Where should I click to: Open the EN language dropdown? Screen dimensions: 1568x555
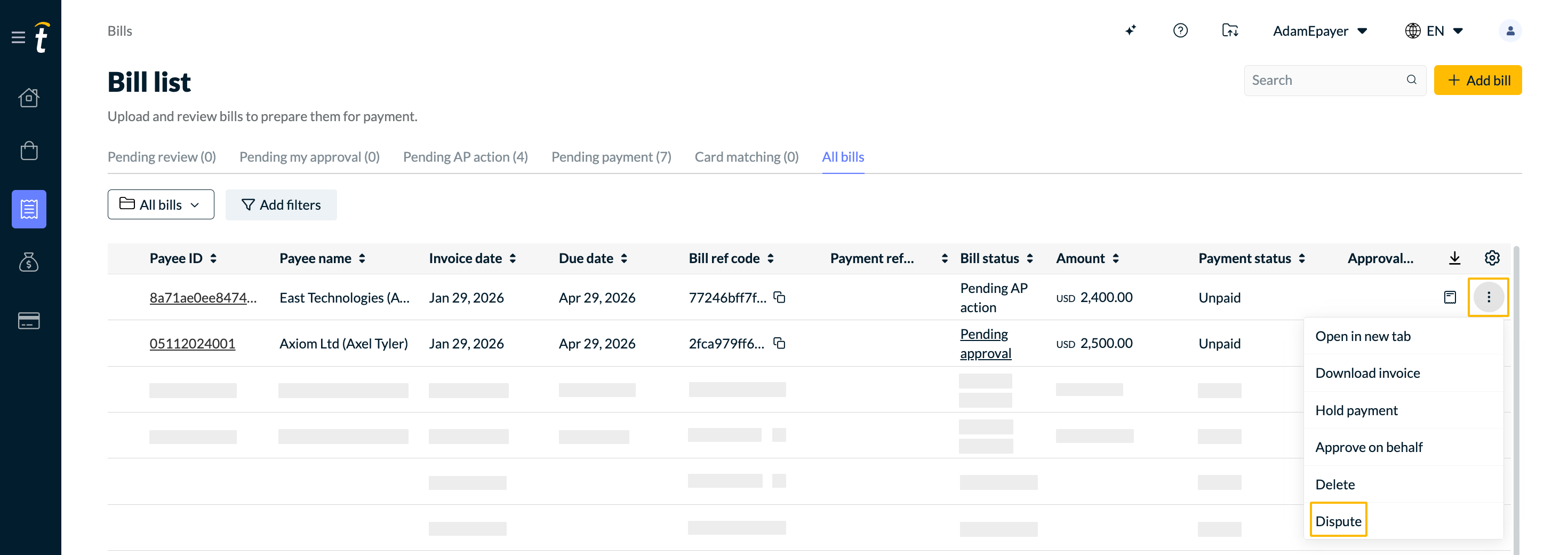tap(1434, 31)
